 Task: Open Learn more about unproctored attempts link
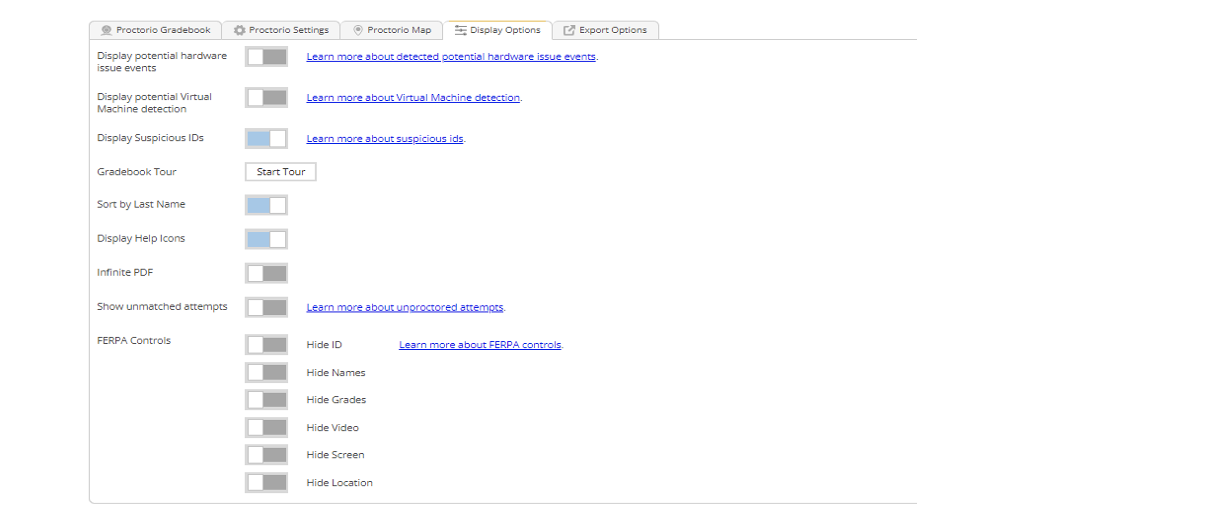point(405,307)
